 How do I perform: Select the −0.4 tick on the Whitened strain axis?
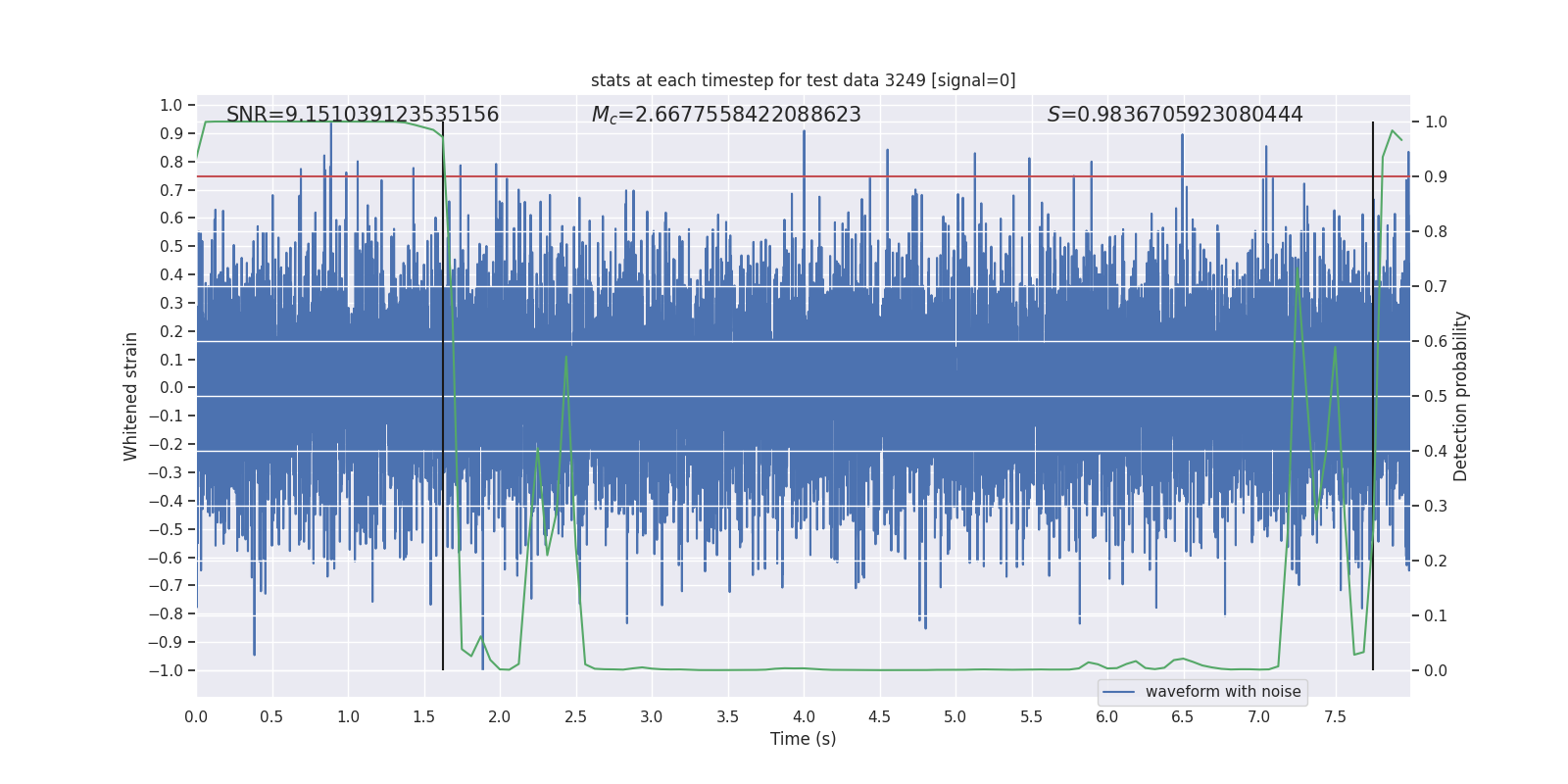point(166,501)
